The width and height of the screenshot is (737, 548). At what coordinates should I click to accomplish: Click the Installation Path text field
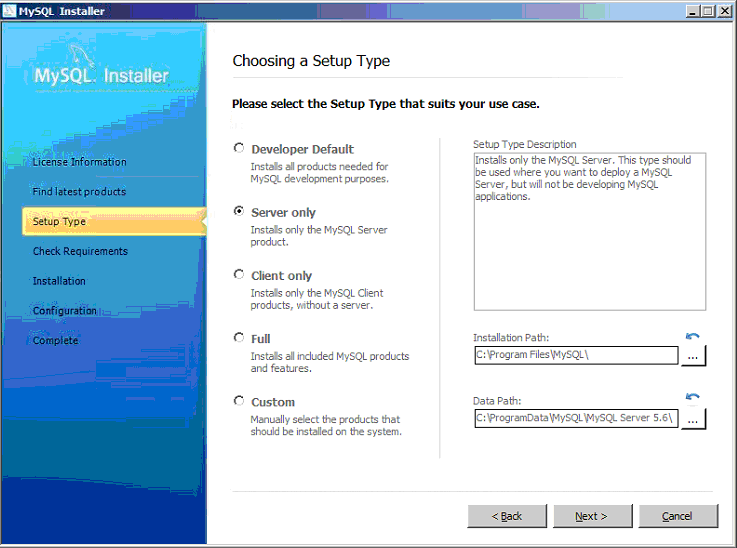[x=576, y=355]
